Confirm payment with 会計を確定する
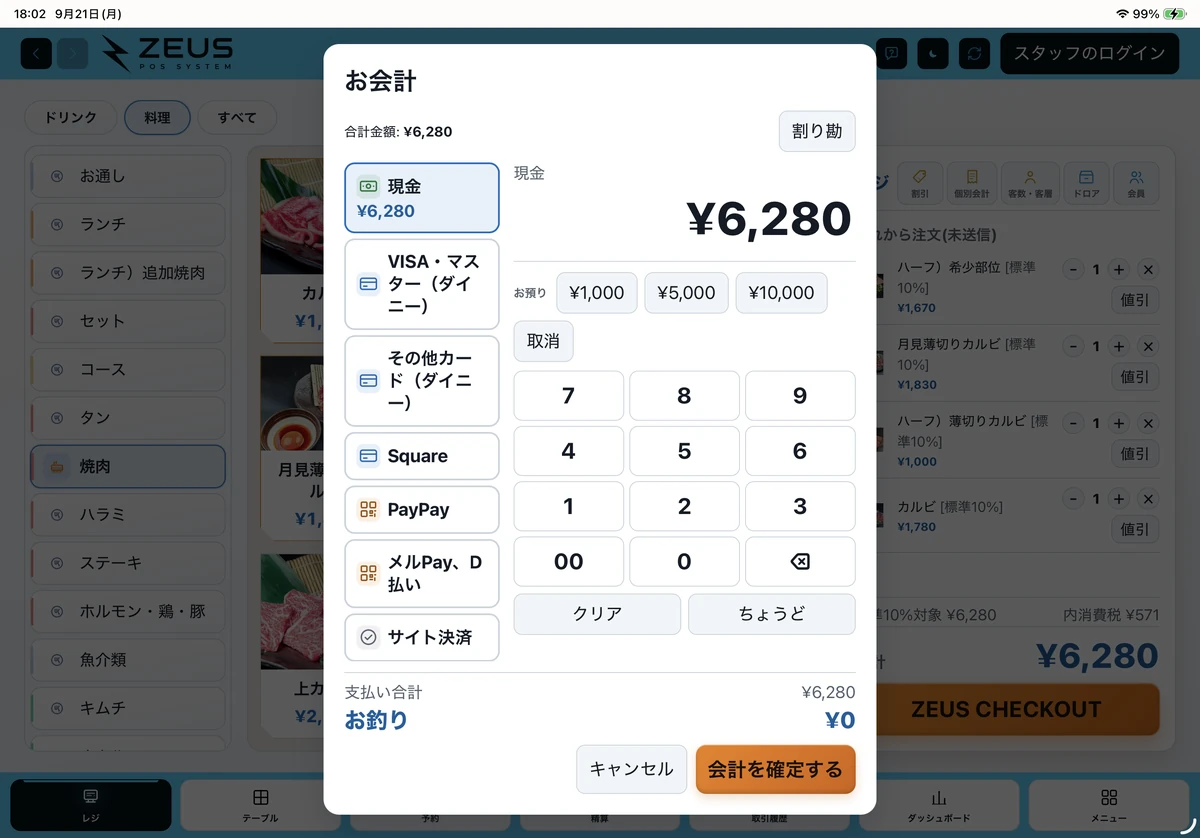Image resolution: width=1200 pixels, height=838 pixels. click(776, 769)
